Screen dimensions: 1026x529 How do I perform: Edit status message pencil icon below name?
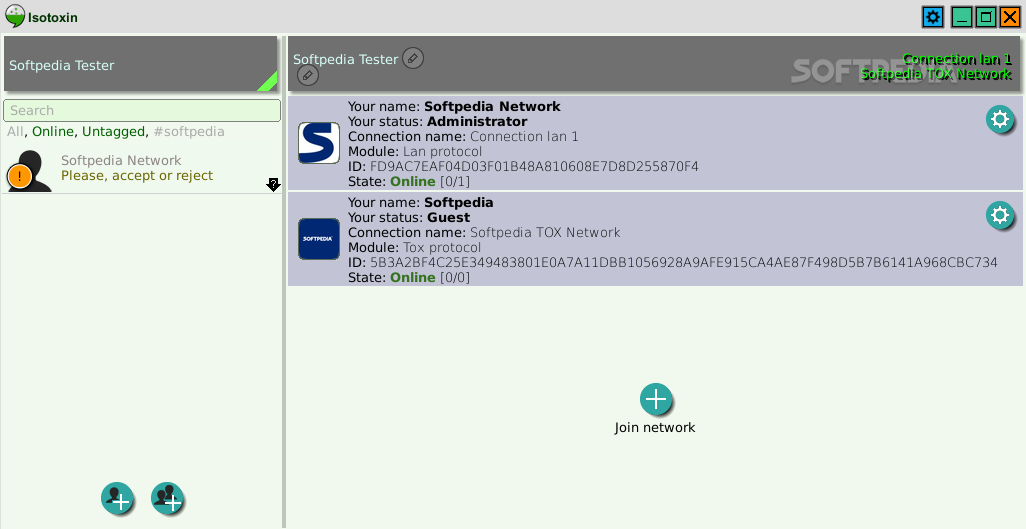click(x=308, y=75)
